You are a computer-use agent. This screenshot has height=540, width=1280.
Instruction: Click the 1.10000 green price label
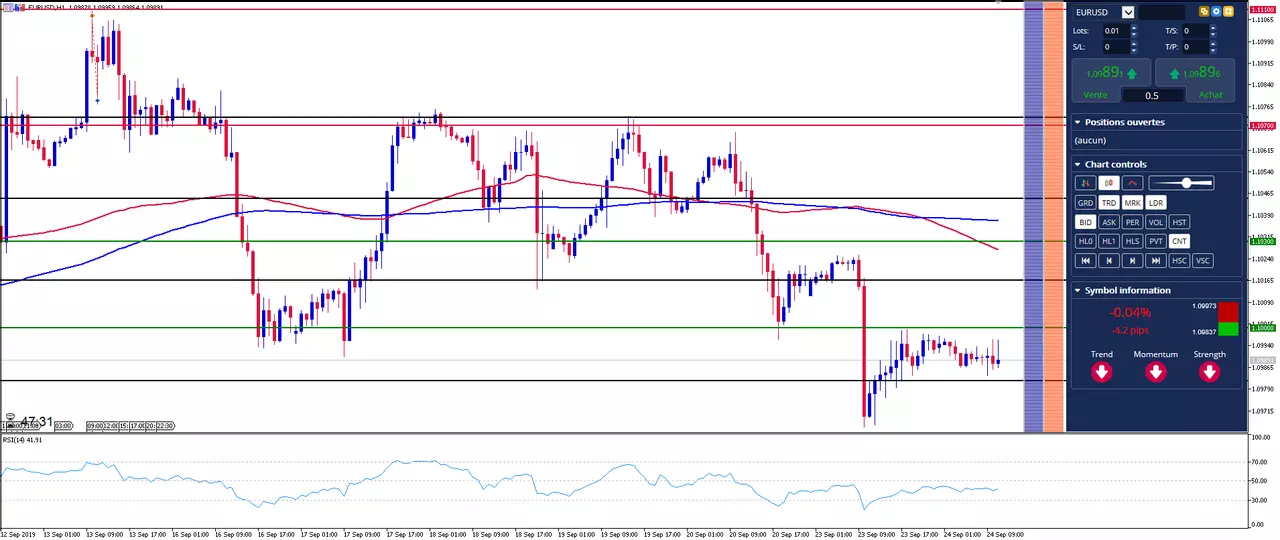1262,327
